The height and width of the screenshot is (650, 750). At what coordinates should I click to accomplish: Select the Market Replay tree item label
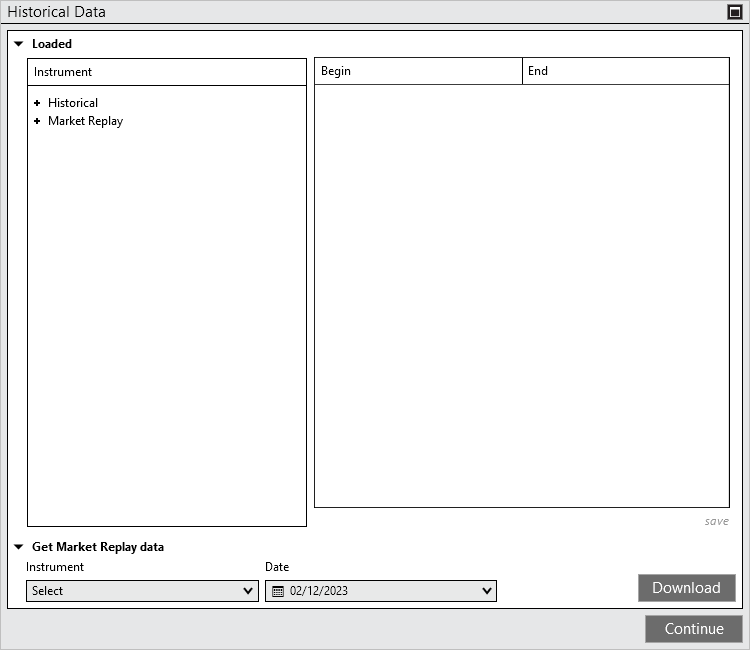[85, 121]
